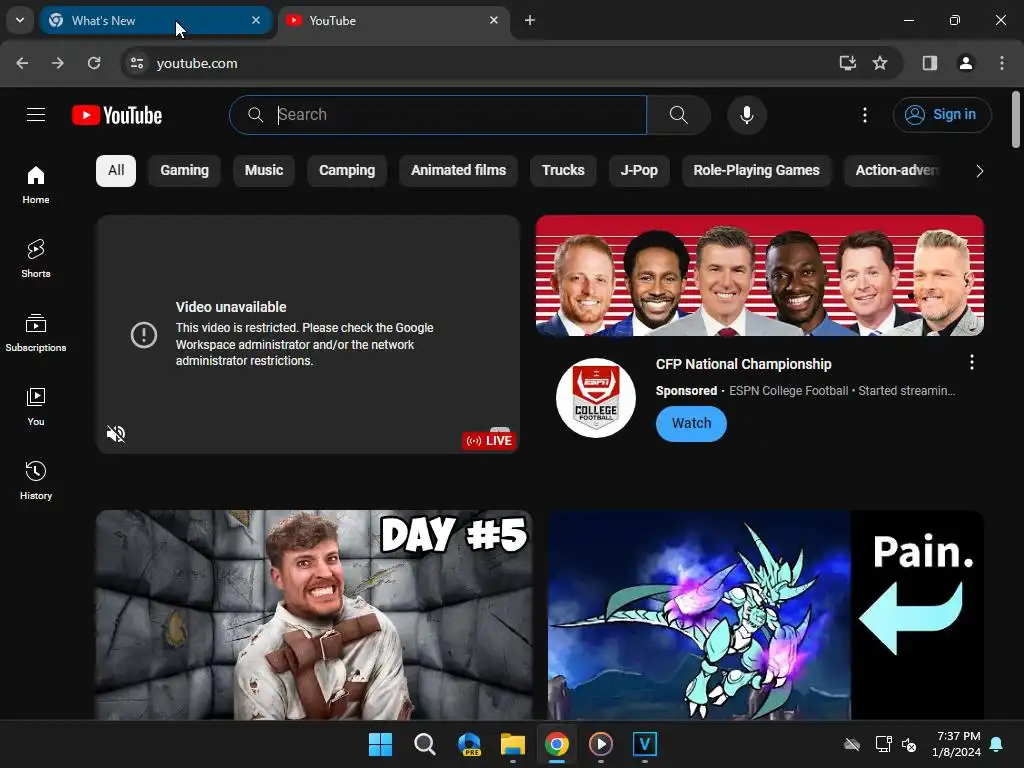Viewport: 1024px width, 768px height.
Task: Open You section in sidebar
Action: [x=36, y=406]
